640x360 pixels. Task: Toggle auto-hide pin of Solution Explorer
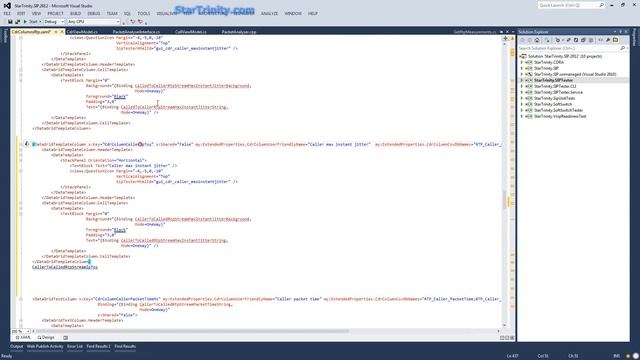point(620,31)
